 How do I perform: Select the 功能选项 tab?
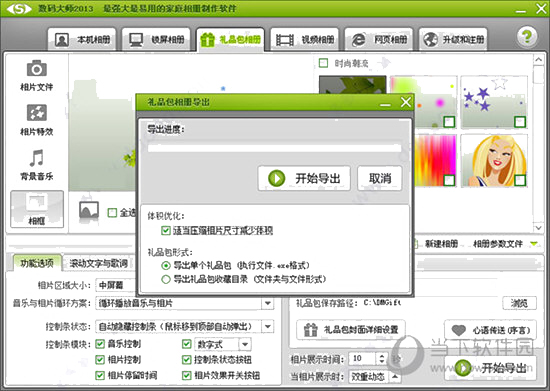coord(37,263)
